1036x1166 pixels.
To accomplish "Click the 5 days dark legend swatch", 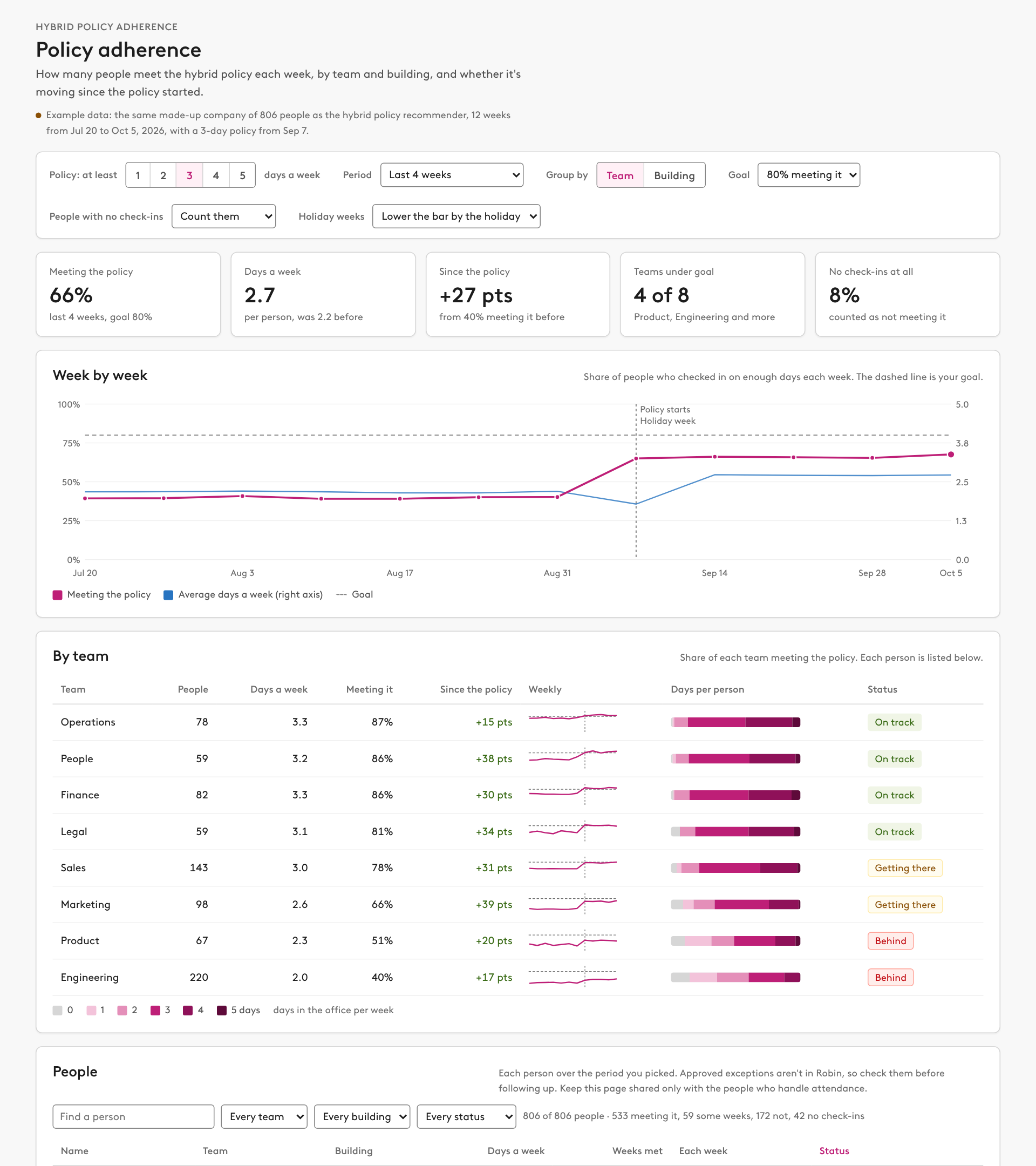I will pyautogui.click(x=222, y=1011).
